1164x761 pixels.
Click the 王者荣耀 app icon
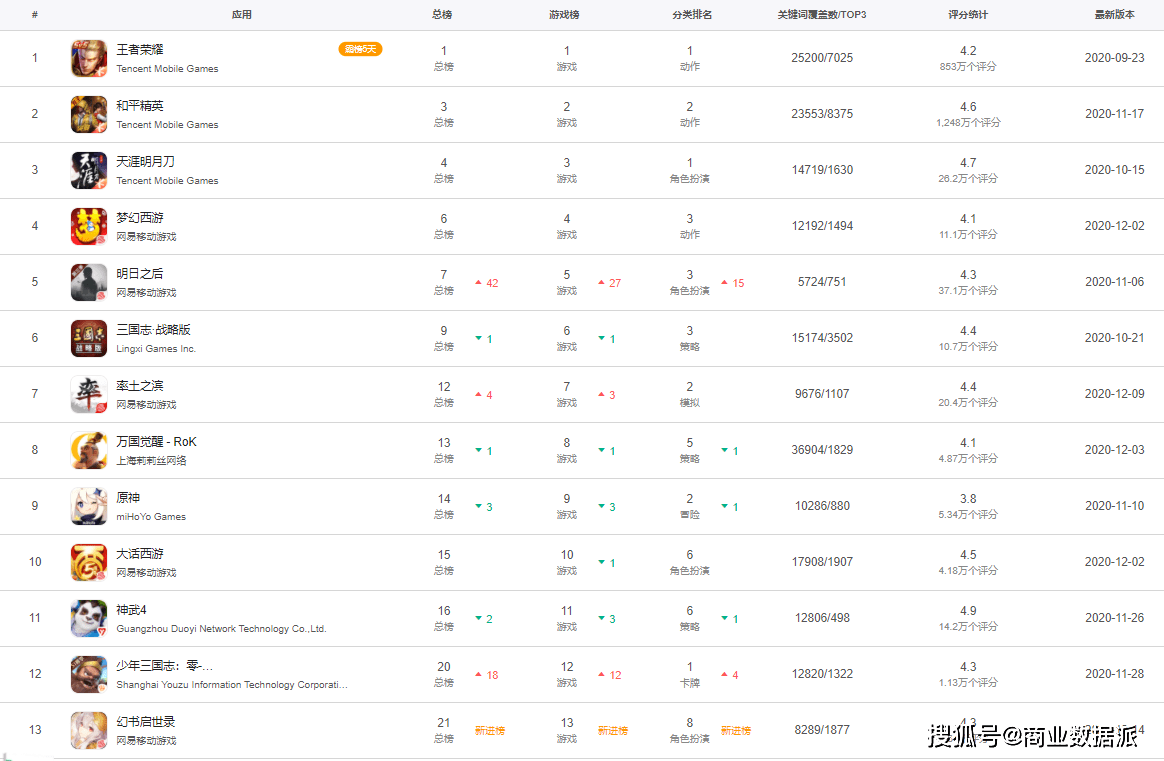tap(88, 58)
